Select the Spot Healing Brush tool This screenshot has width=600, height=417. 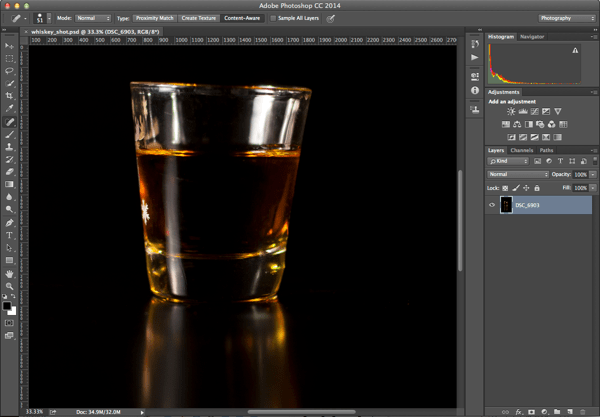(10, 121)
